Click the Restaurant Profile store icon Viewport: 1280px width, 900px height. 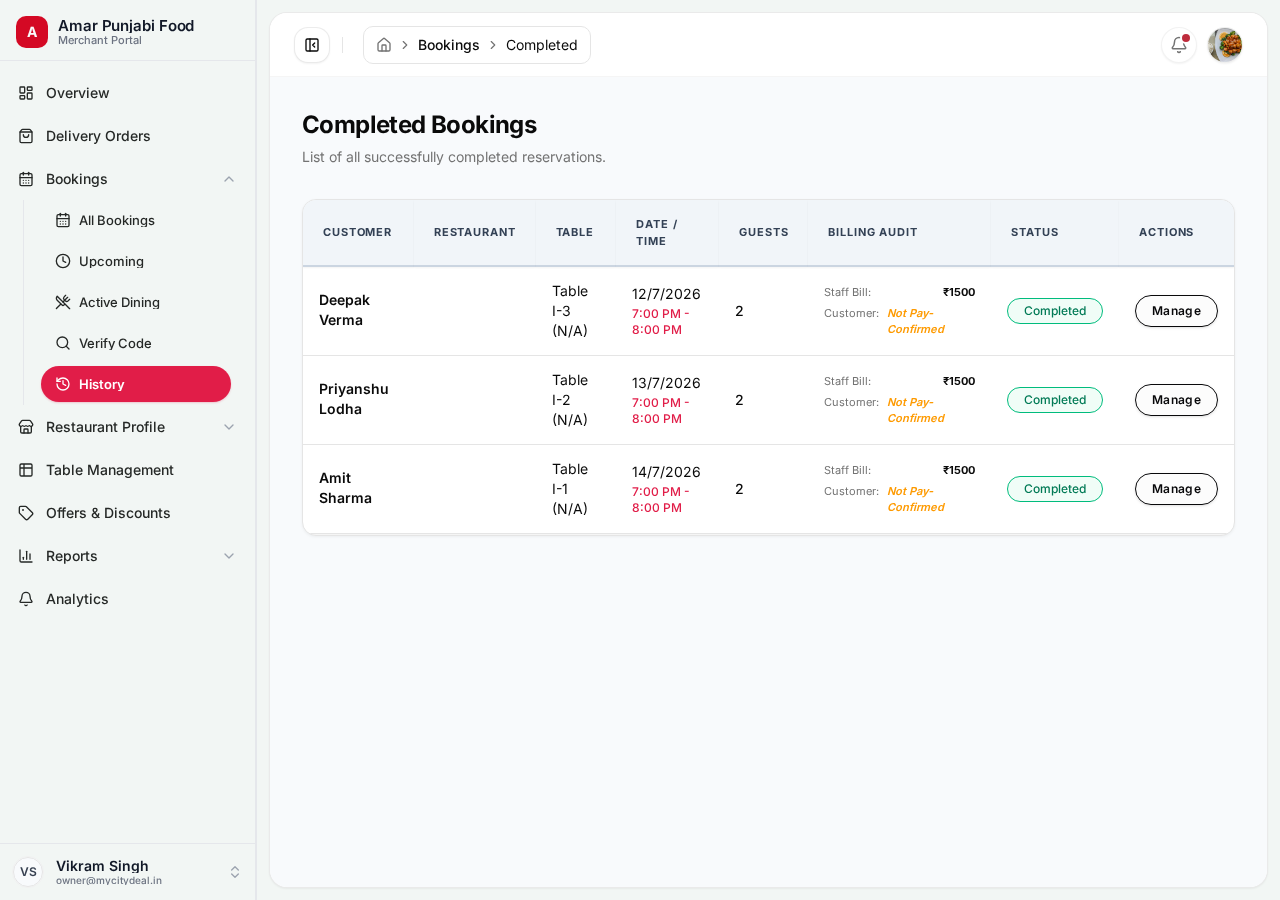(26, 427)
